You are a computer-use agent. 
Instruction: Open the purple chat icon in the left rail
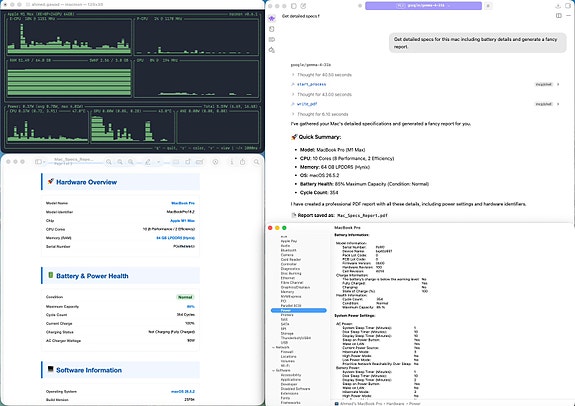(x=272, y=18)
